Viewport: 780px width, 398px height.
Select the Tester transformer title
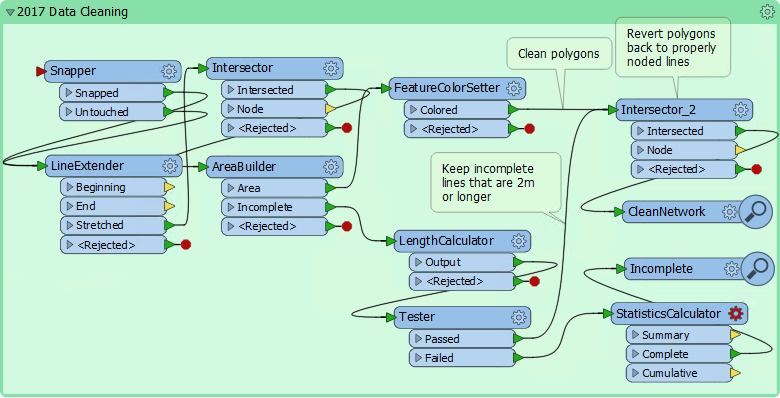click(417, 316)
